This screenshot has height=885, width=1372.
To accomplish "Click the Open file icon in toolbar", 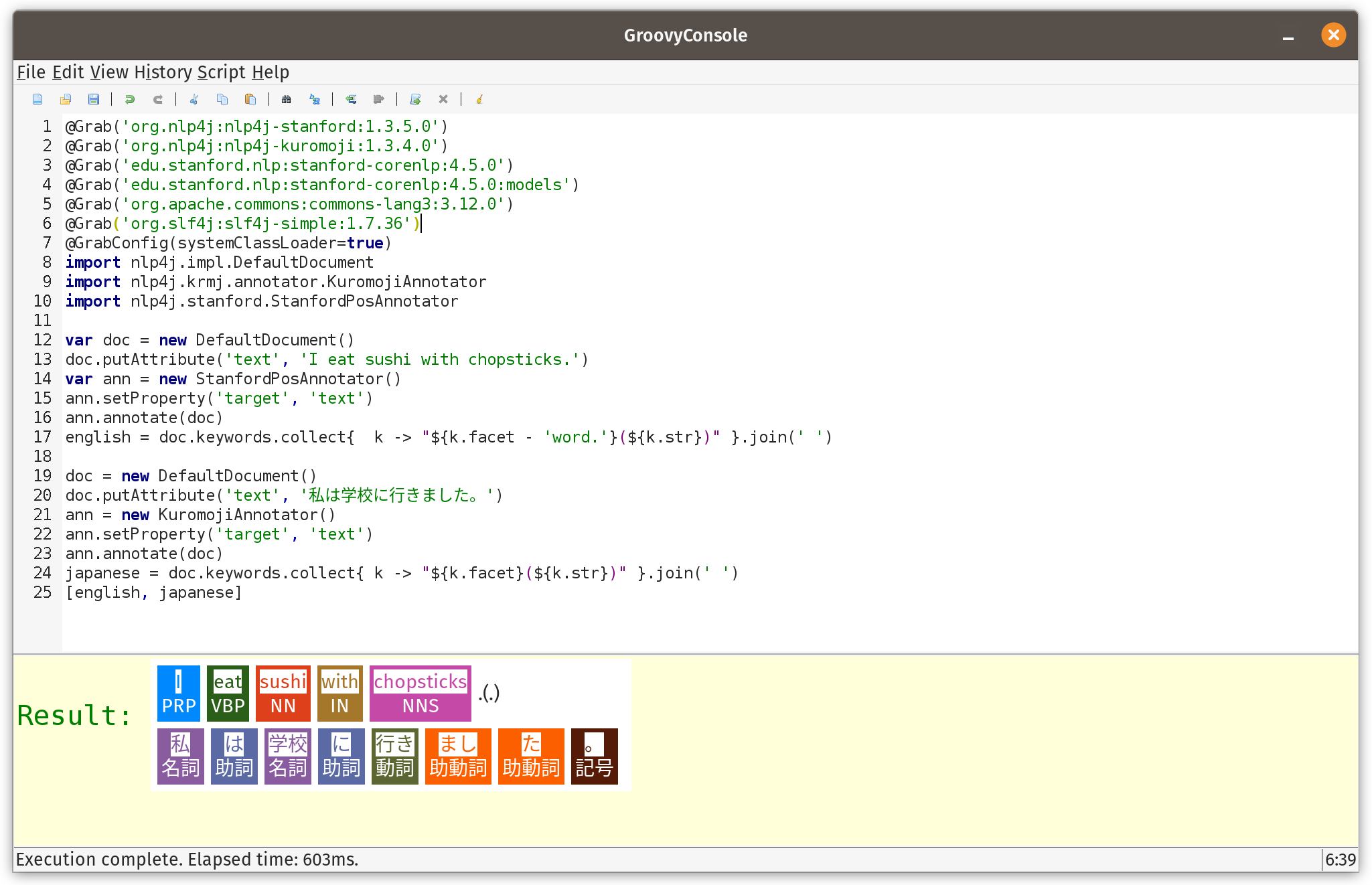I will 64,98.
